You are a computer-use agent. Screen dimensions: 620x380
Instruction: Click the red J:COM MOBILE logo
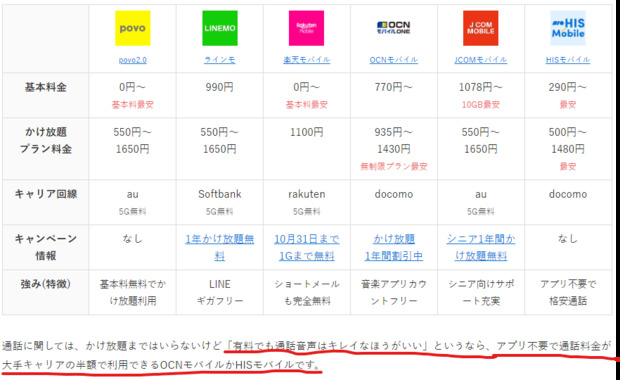480,28
